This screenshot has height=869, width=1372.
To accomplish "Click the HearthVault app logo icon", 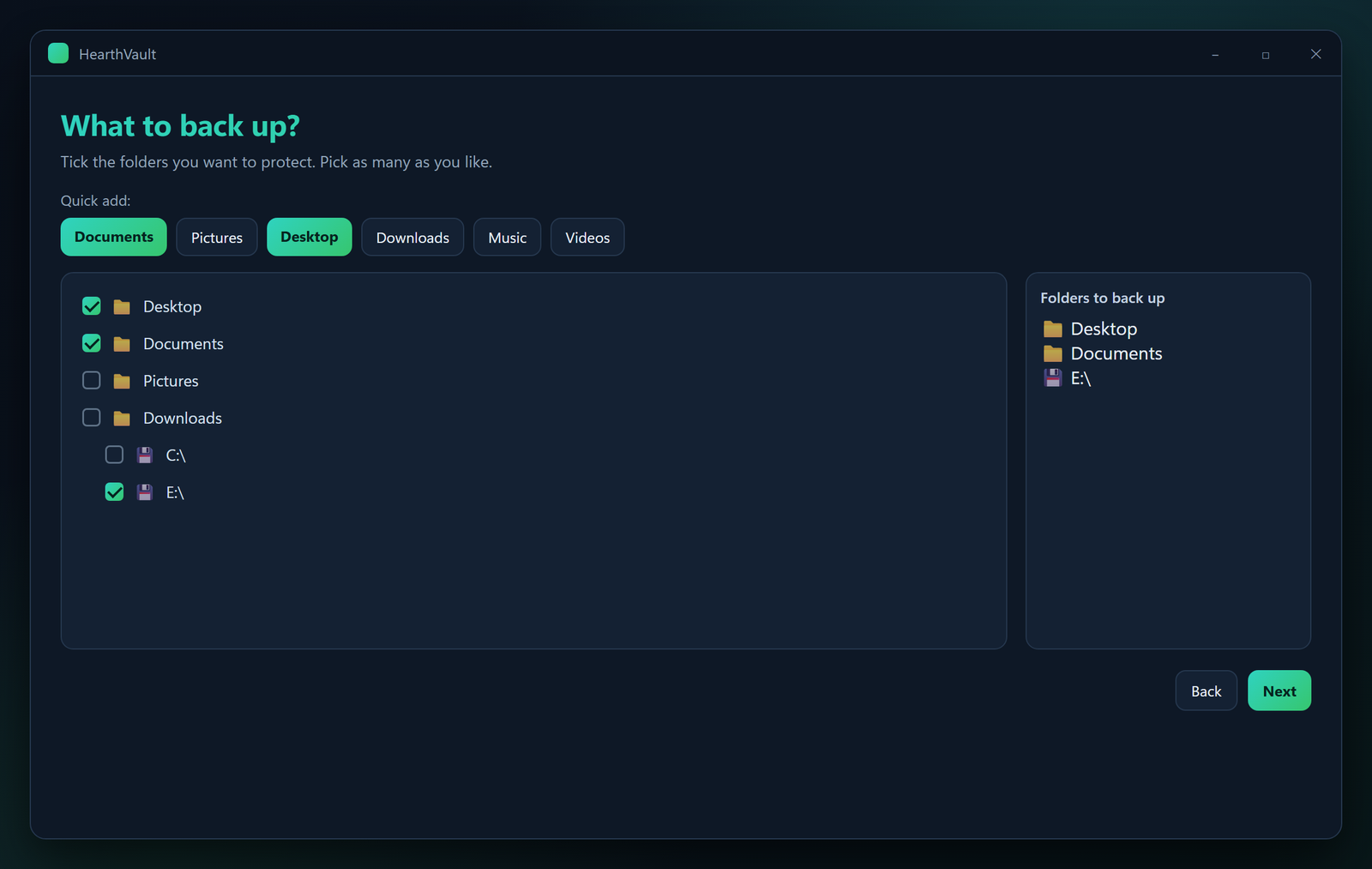I will (x=58, y=53).
